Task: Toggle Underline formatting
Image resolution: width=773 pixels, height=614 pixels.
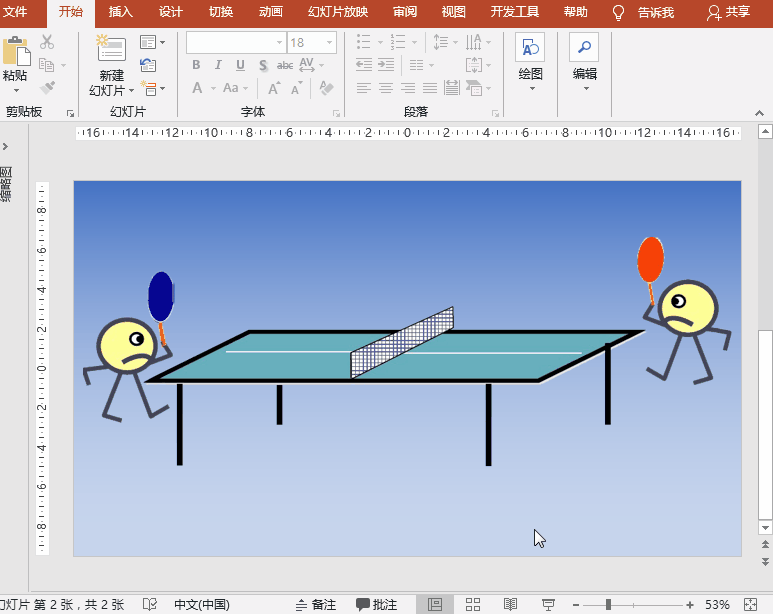Action: point(240,65)
